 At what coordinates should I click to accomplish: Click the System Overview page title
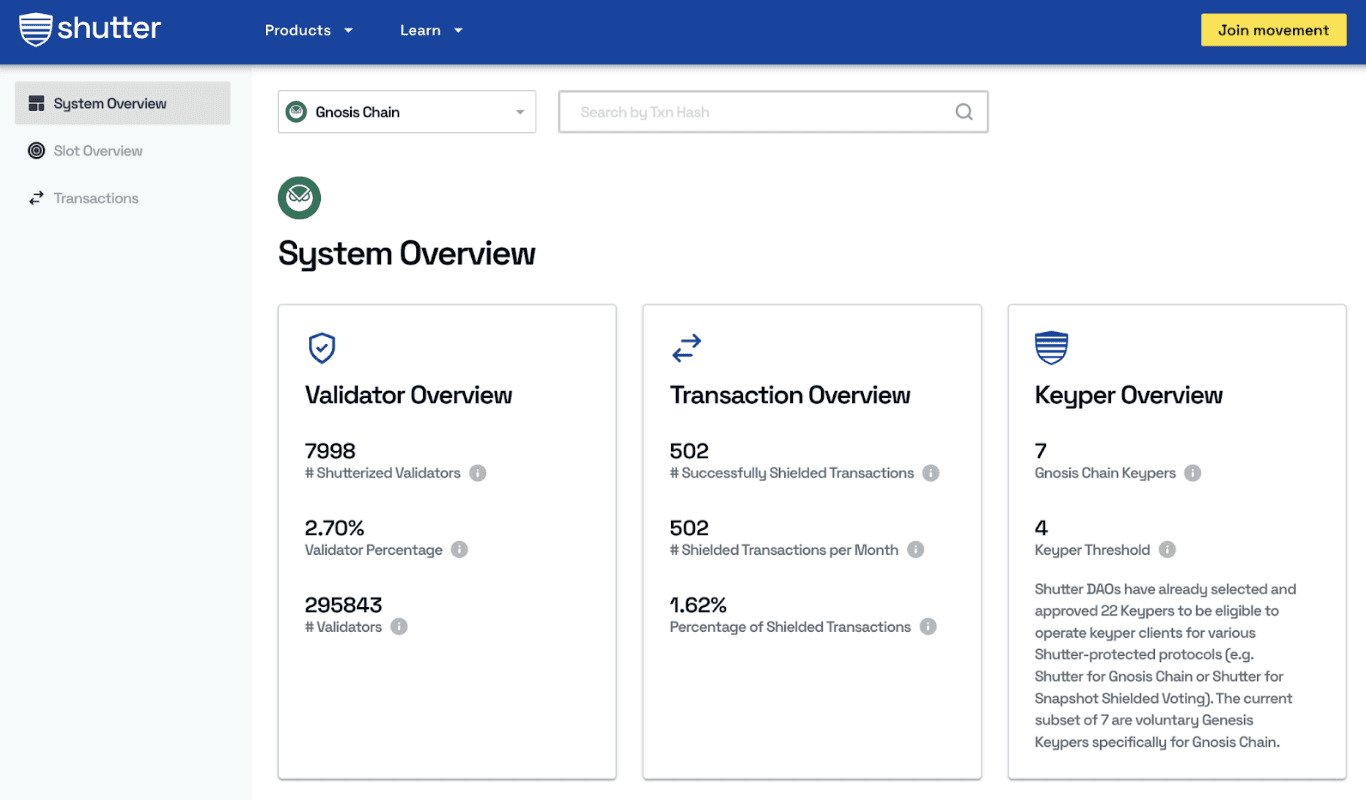point(407,254)
